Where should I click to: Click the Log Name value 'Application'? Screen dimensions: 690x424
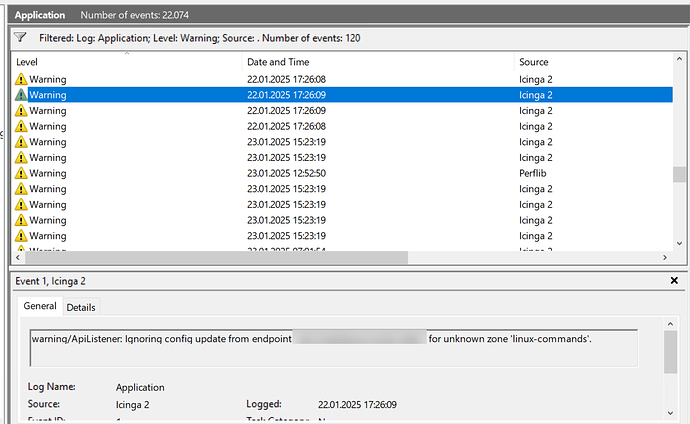coord(140,387)
